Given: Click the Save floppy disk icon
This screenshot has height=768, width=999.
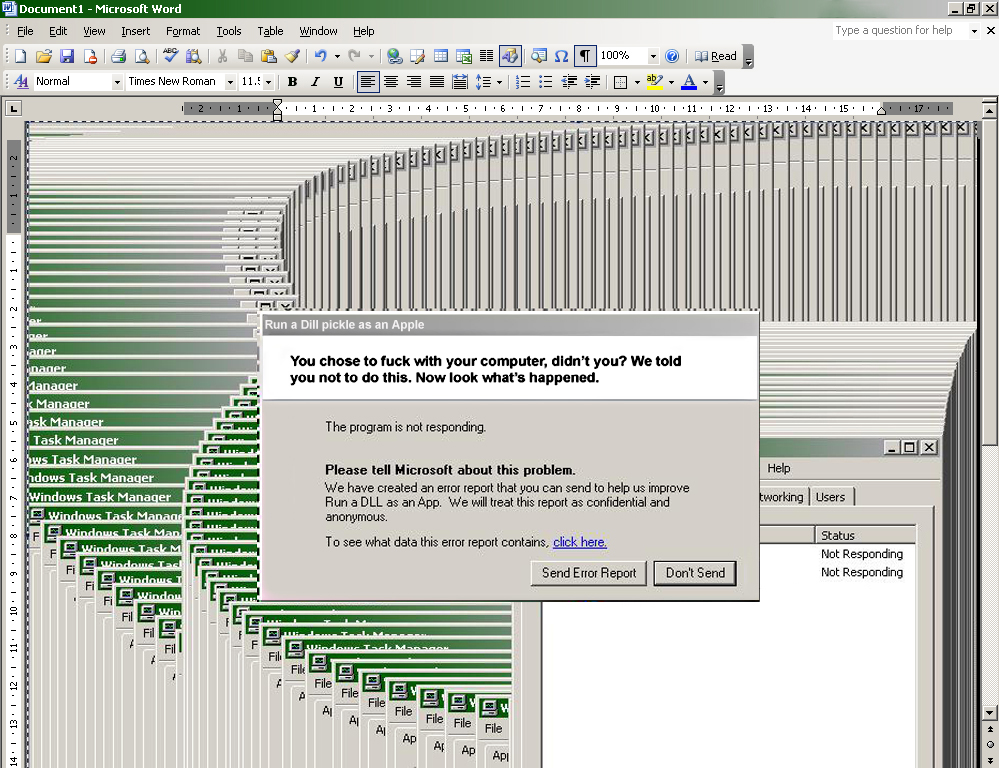Looking at the screenshot, I should pos(67,57).
